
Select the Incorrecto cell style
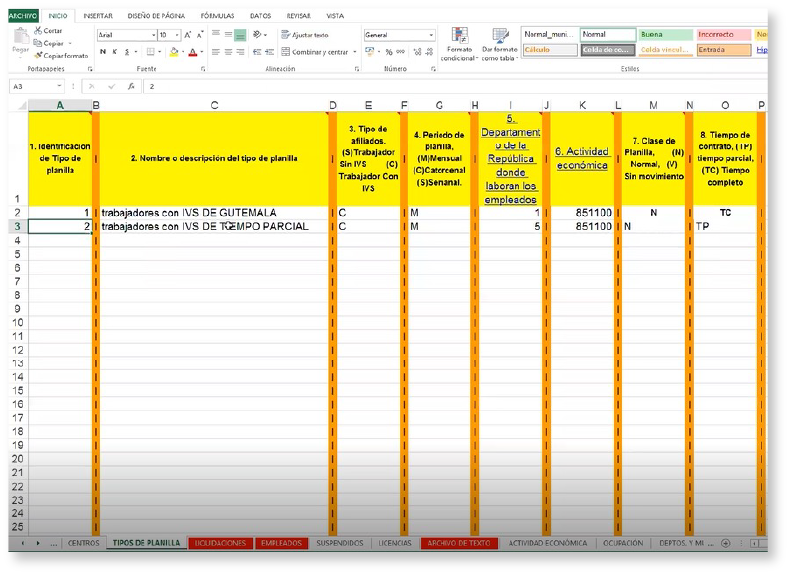pyautogui.click(x=723, y=34)
